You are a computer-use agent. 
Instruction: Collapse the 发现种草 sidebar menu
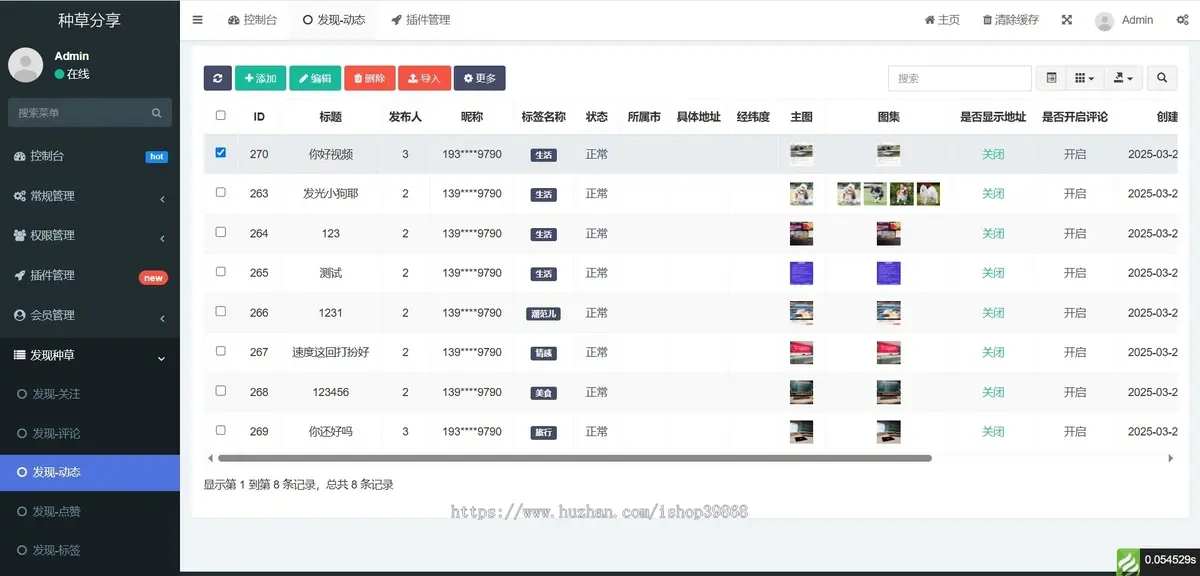(x=90, y=355)
